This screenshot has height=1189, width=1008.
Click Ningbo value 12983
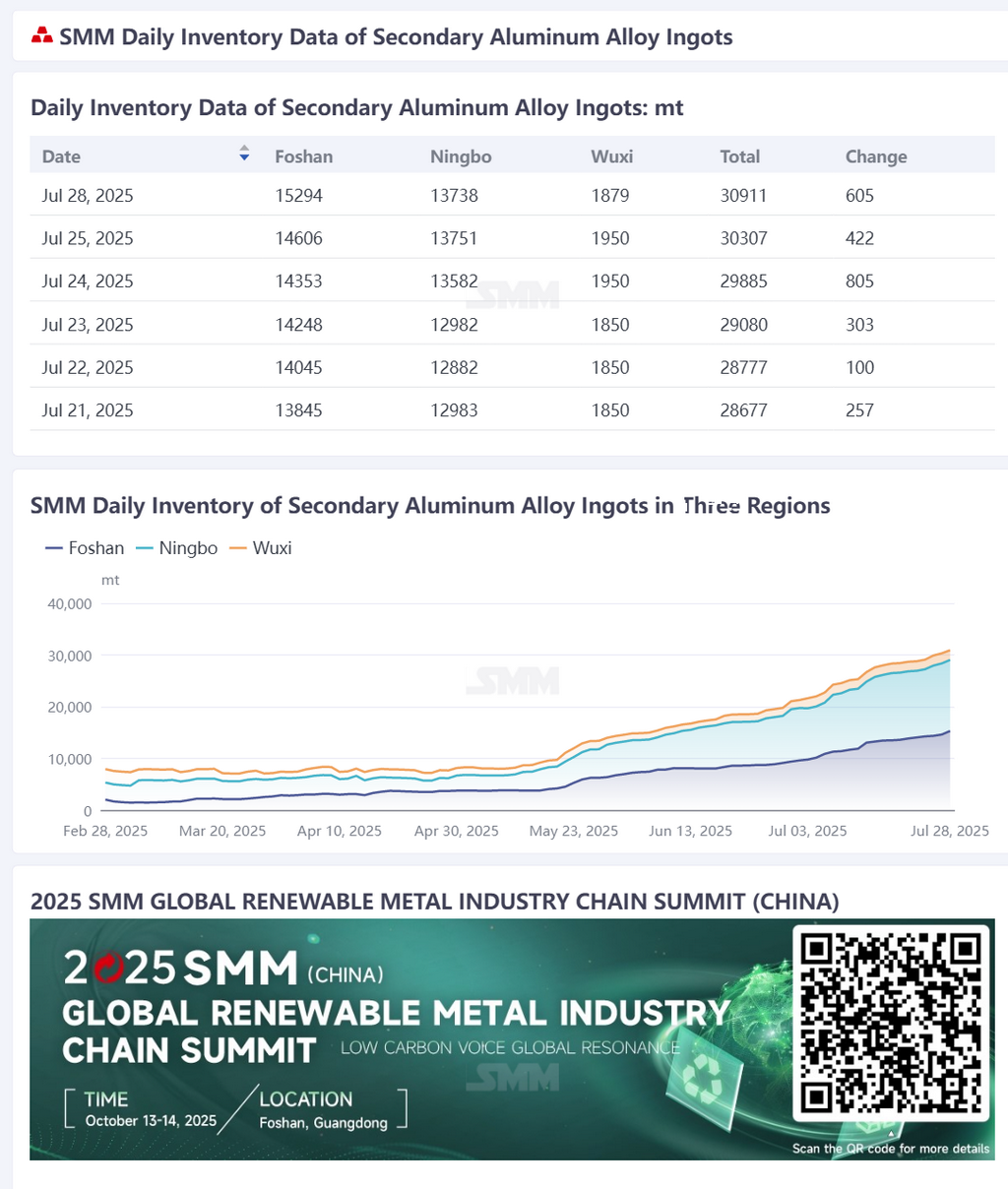[x=454, y=410]
